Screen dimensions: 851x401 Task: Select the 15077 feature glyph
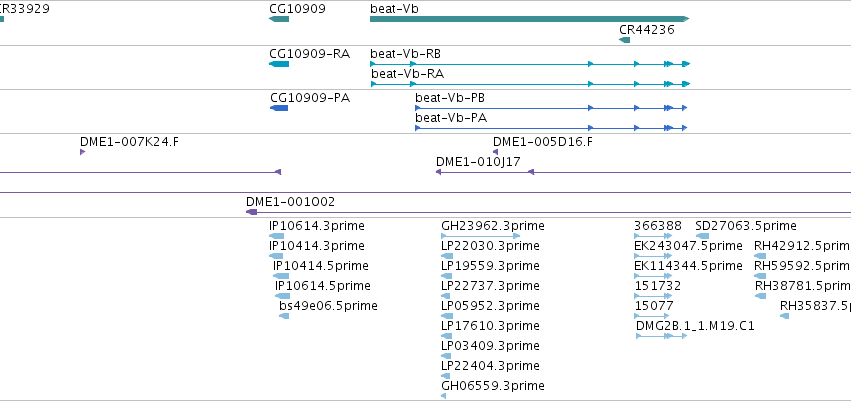[652, 316]
